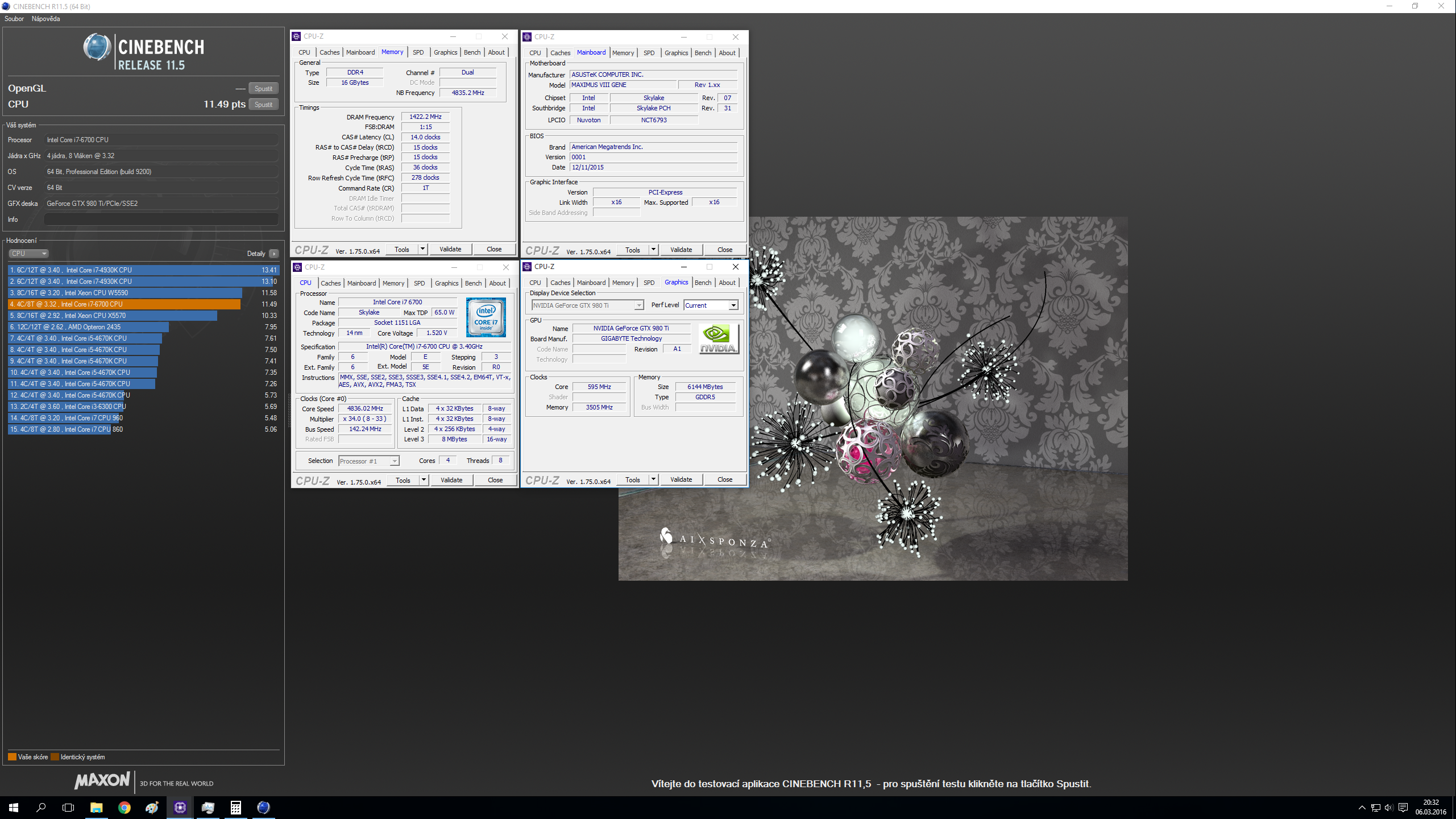Switch to About tab in Graphics CPU-Z window

pyautogui.click(x=727, y=283)
